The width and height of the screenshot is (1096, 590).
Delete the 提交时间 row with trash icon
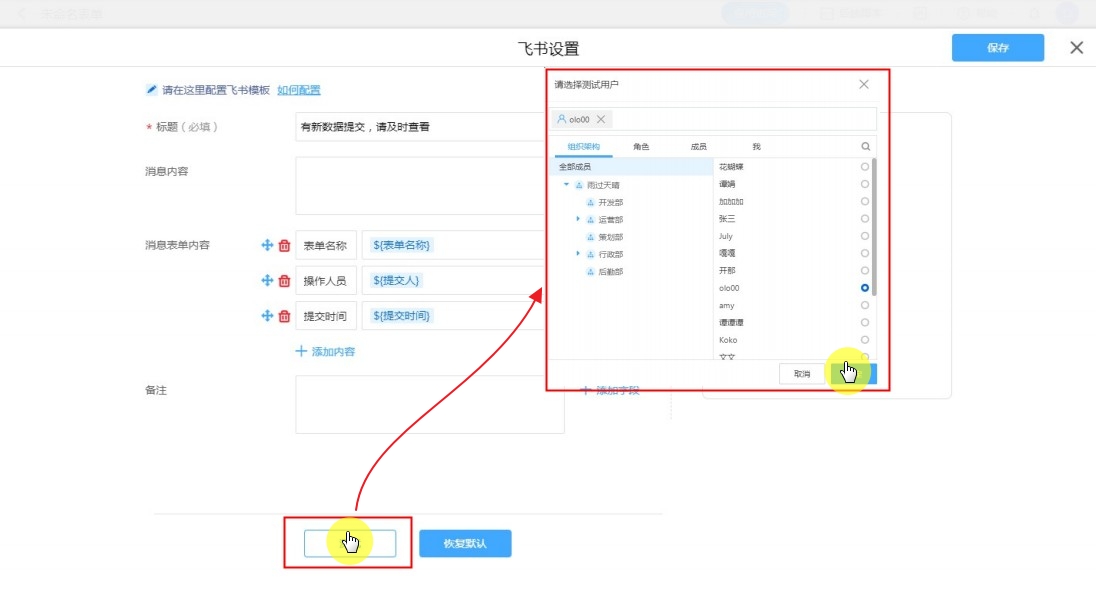click(284, 316)
